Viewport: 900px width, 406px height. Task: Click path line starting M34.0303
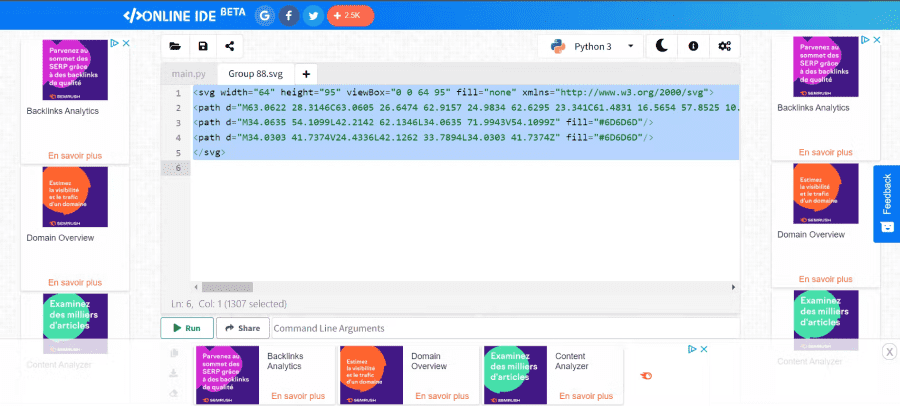pyautogui.click(x=424, y=138)
